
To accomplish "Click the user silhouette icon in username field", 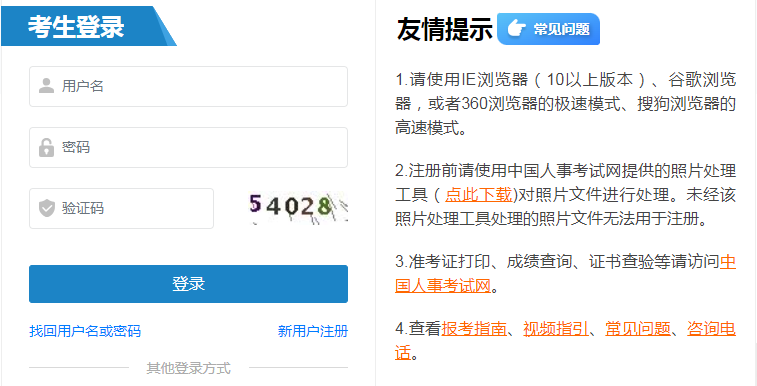I will coord(46,86).
